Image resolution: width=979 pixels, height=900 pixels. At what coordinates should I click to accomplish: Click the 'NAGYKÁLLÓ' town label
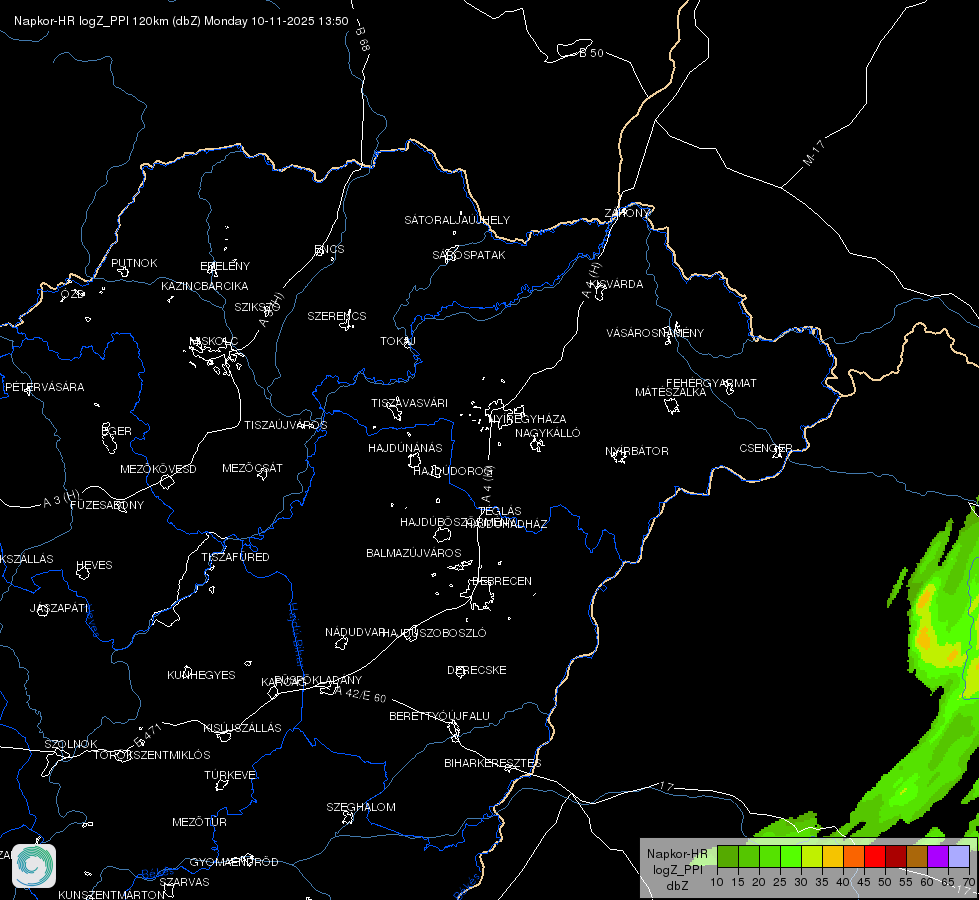[548, 433]
